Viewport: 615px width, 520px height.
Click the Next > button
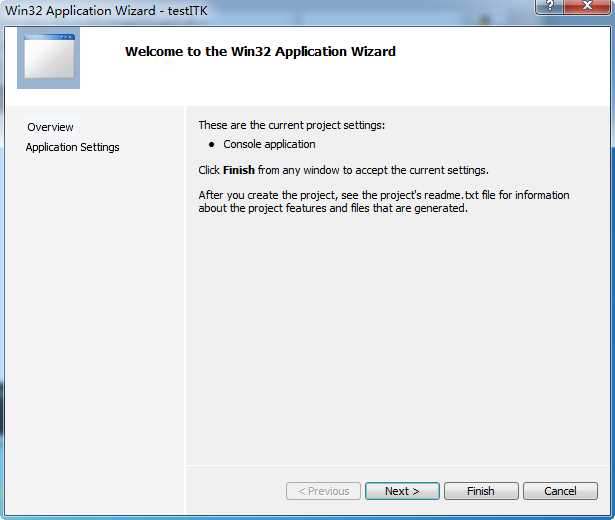coord(402,491)
